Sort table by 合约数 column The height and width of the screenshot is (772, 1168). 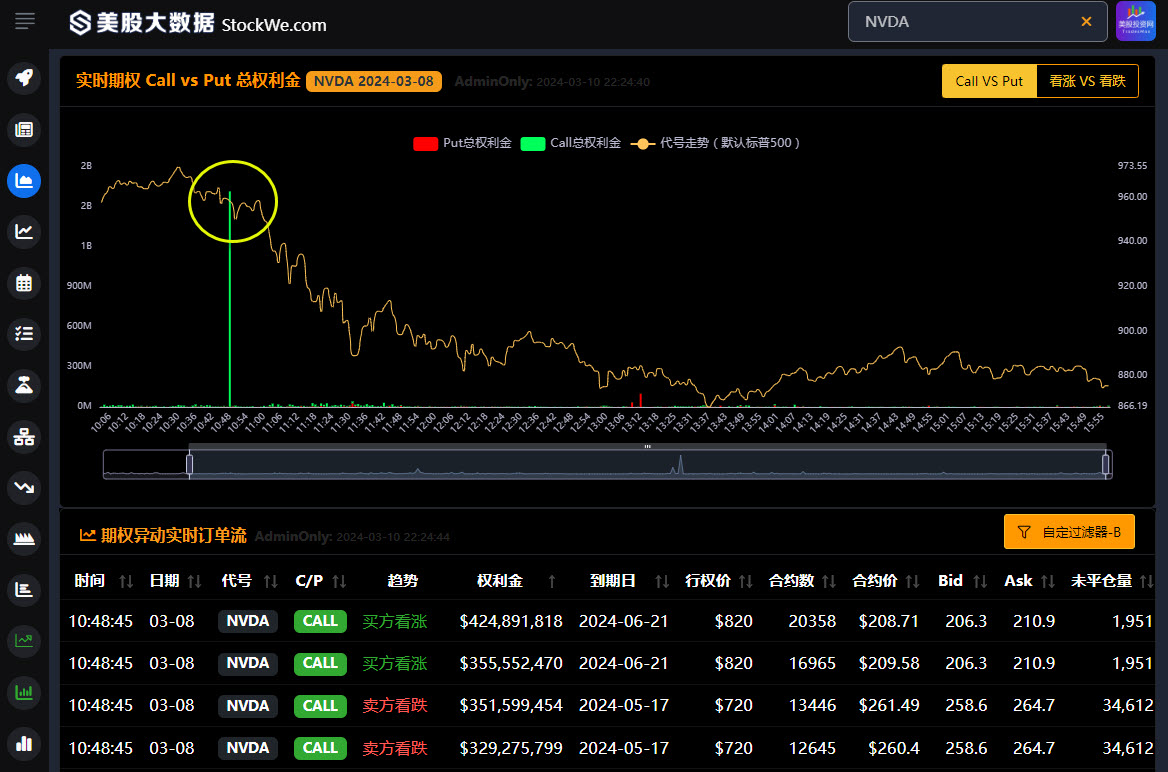coord(829,581)
